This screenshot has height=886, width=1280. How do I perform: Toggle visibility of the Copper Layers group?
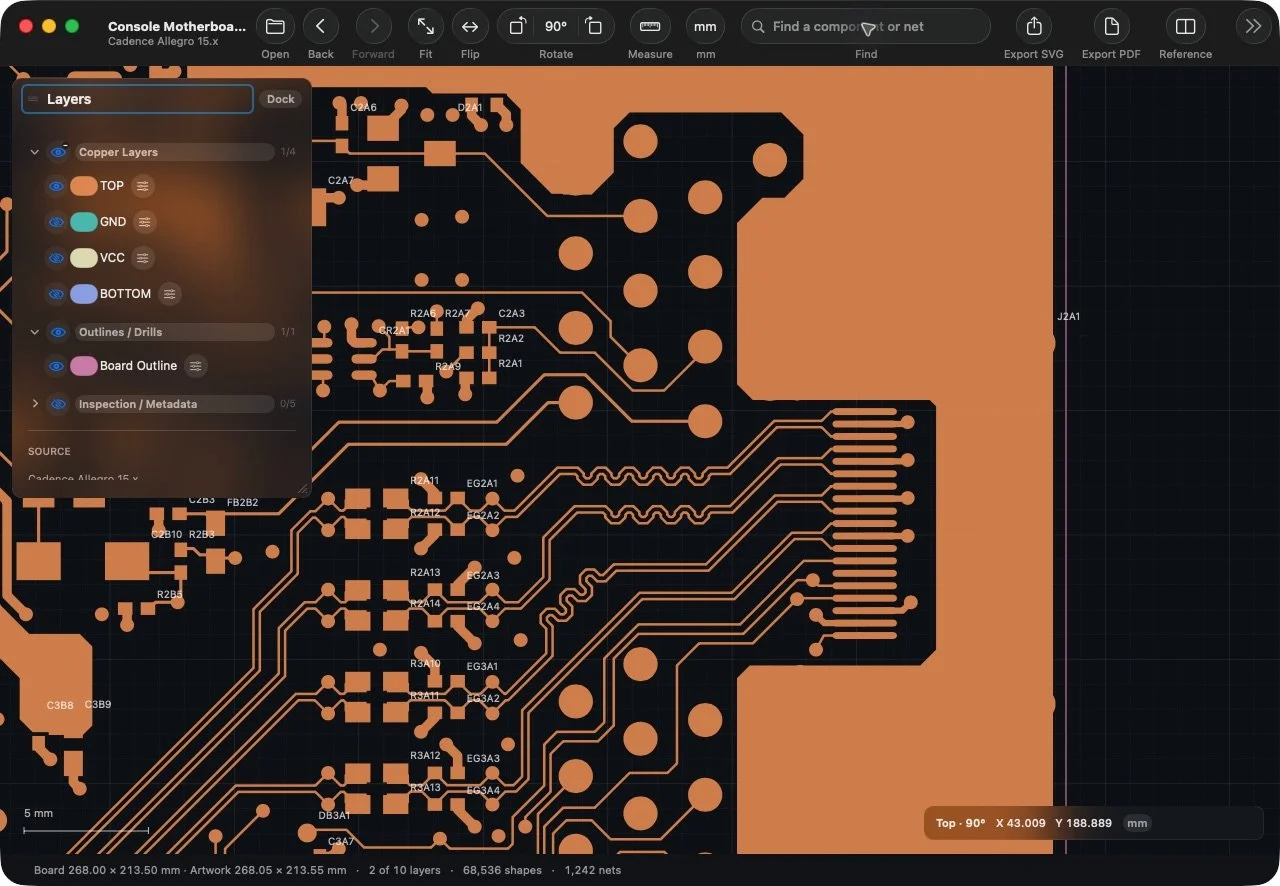[x=58, y=152]
